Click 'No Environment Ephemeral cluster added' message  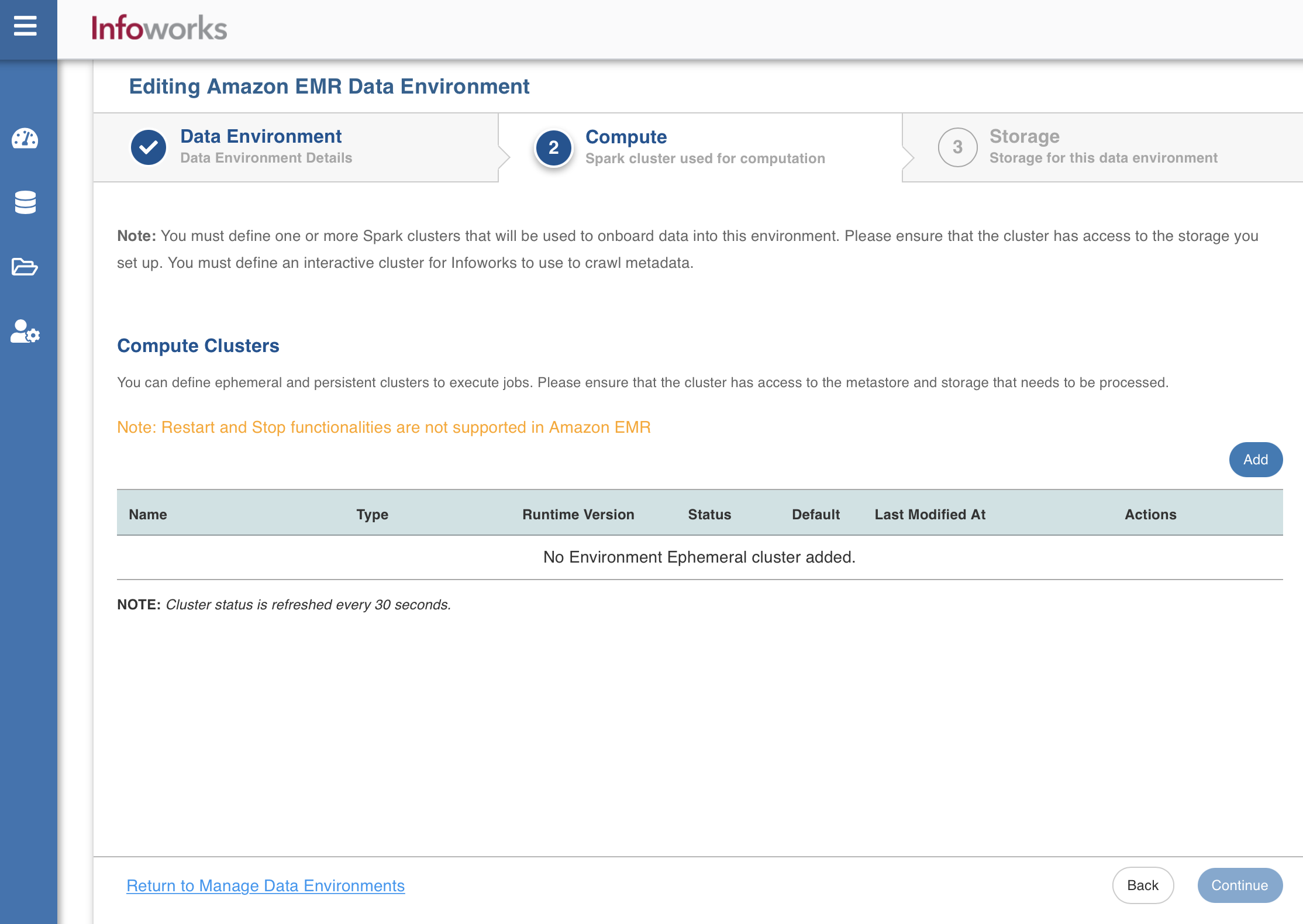point(699,557)
